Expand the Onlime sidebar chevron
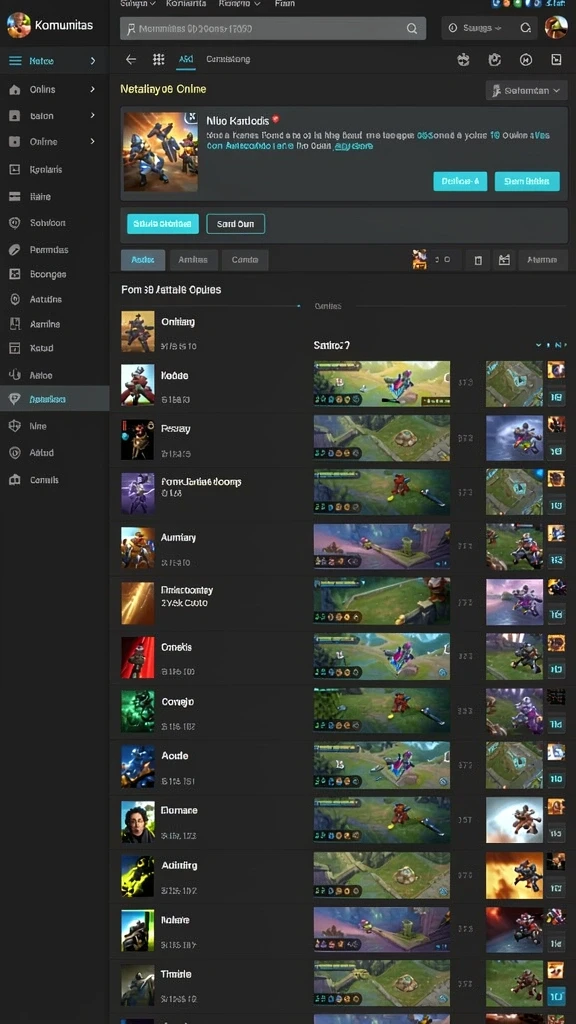 [x=93, y=141]
